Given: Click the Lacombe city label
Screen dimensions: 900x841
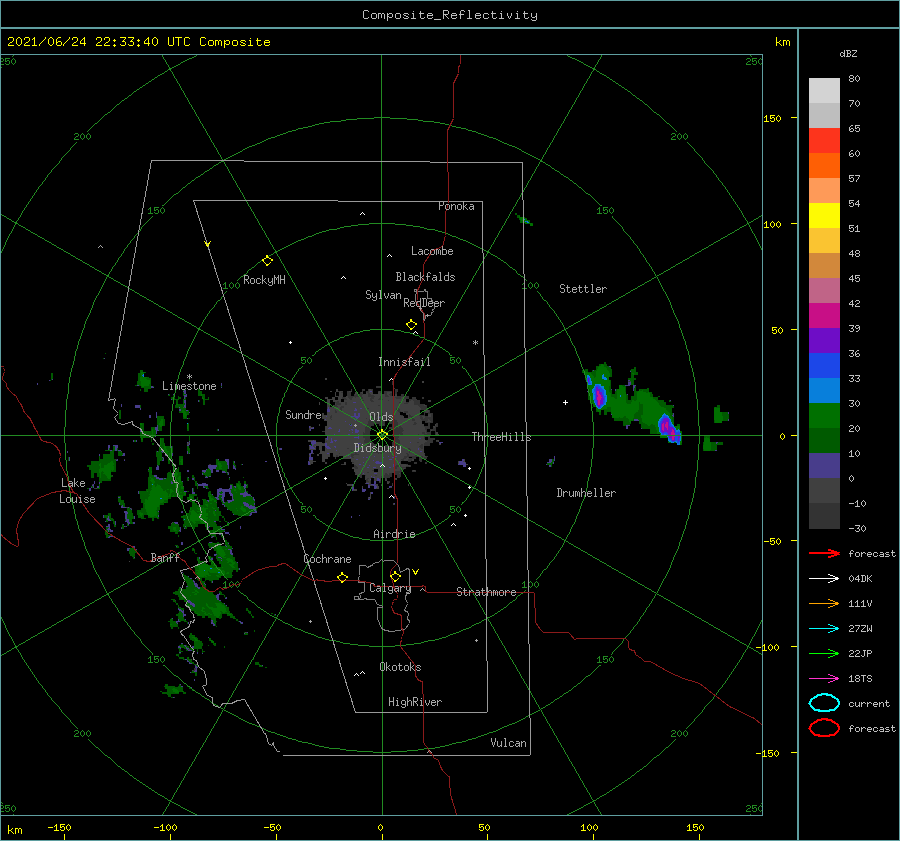Looking at the screenshot, I should 432,251.
